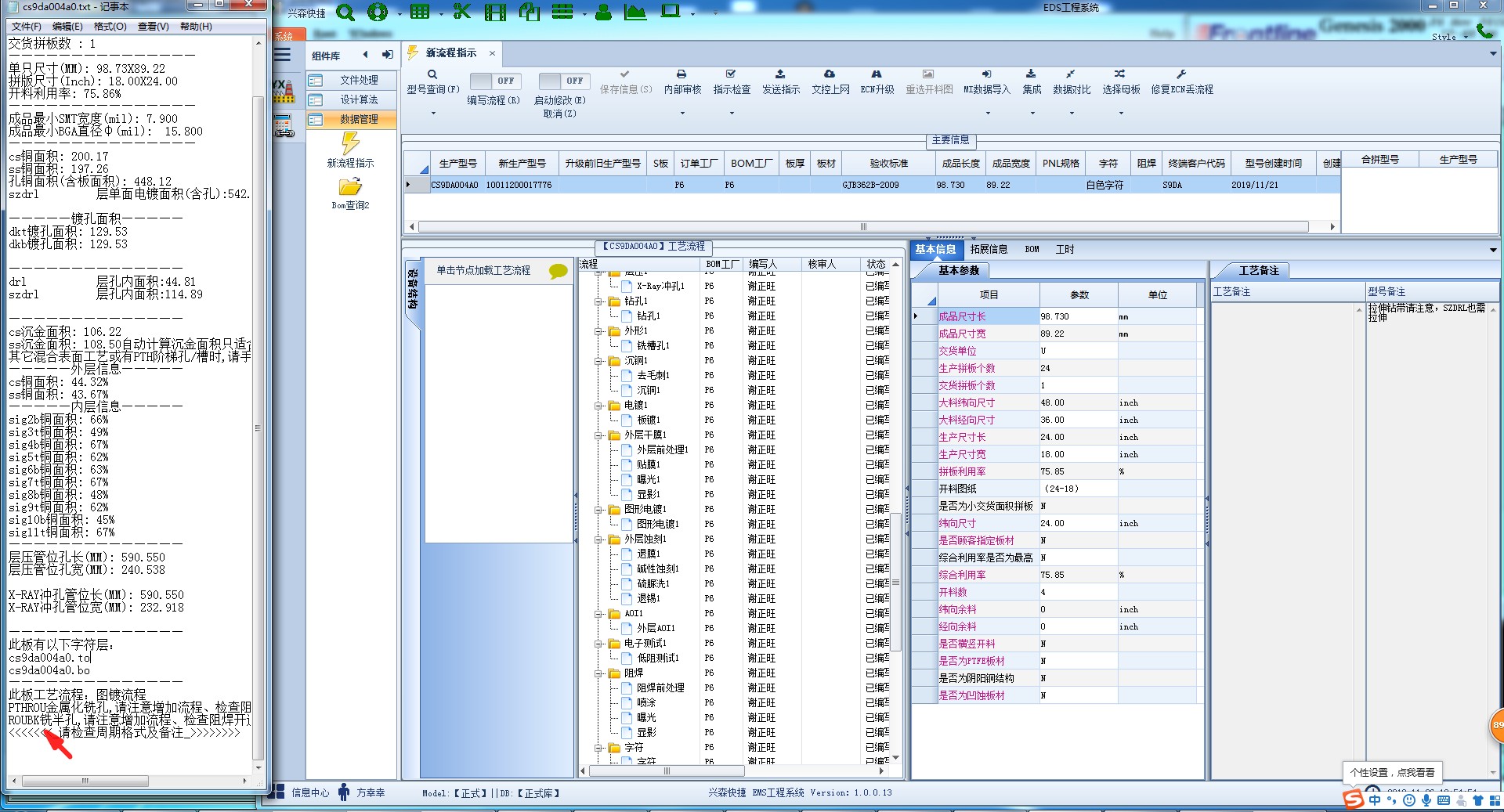Click the factory icon in left sidebar strip
Viewport: 1504px width, 812px height.
coord(284,91)
